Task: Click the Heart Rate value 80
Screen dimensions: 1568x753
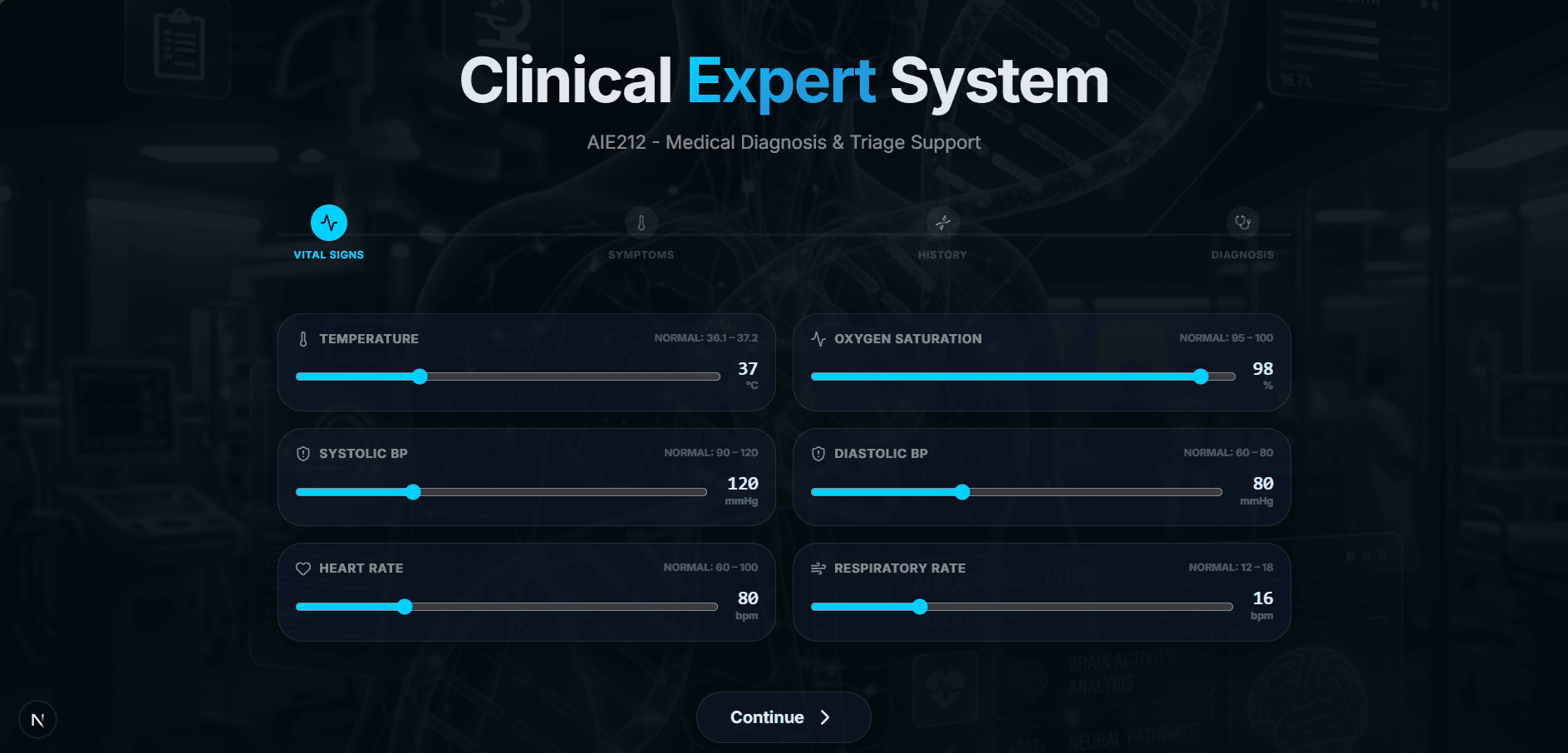Action: [x=748, y=598]
